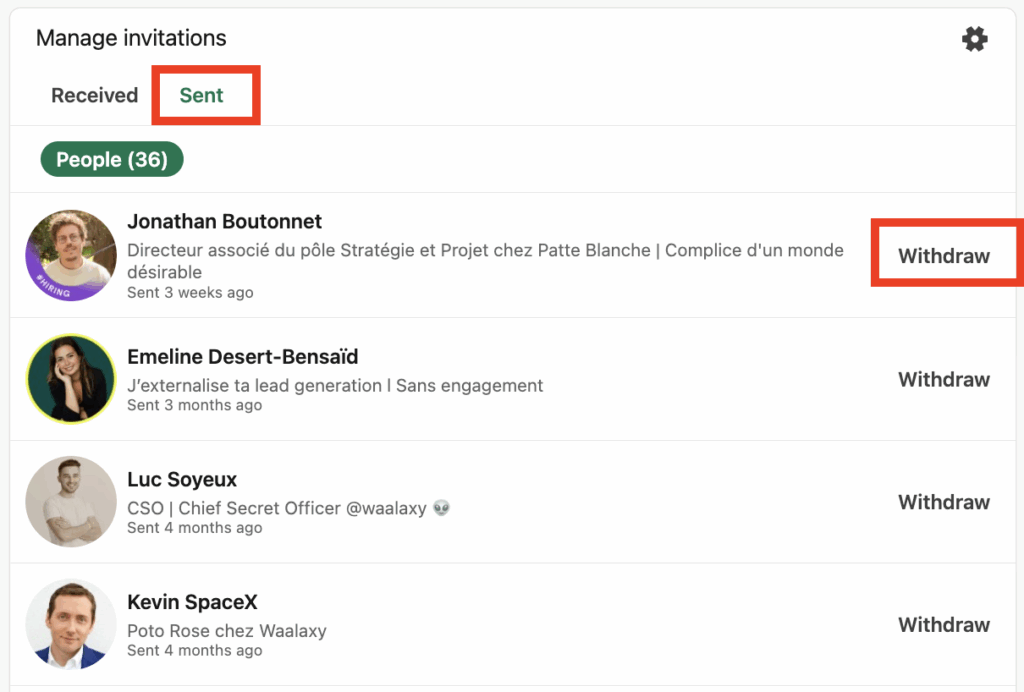Withdraw the Luc Soyeux invitation

click(943, 502)
